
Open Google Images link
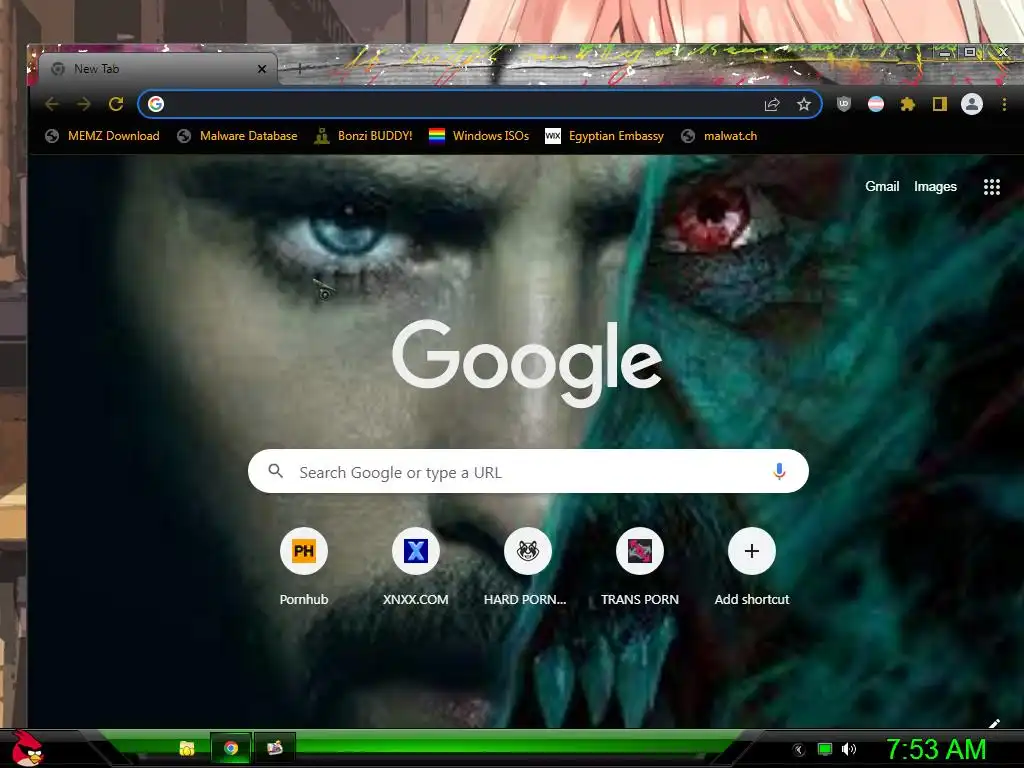click(x=935, y=187)
